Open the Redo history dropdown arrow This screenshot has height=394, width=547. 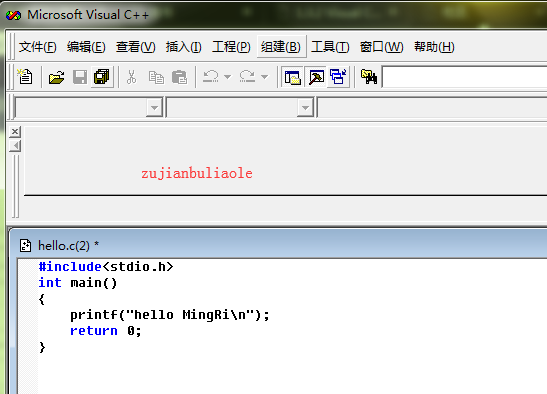[264, 77]
